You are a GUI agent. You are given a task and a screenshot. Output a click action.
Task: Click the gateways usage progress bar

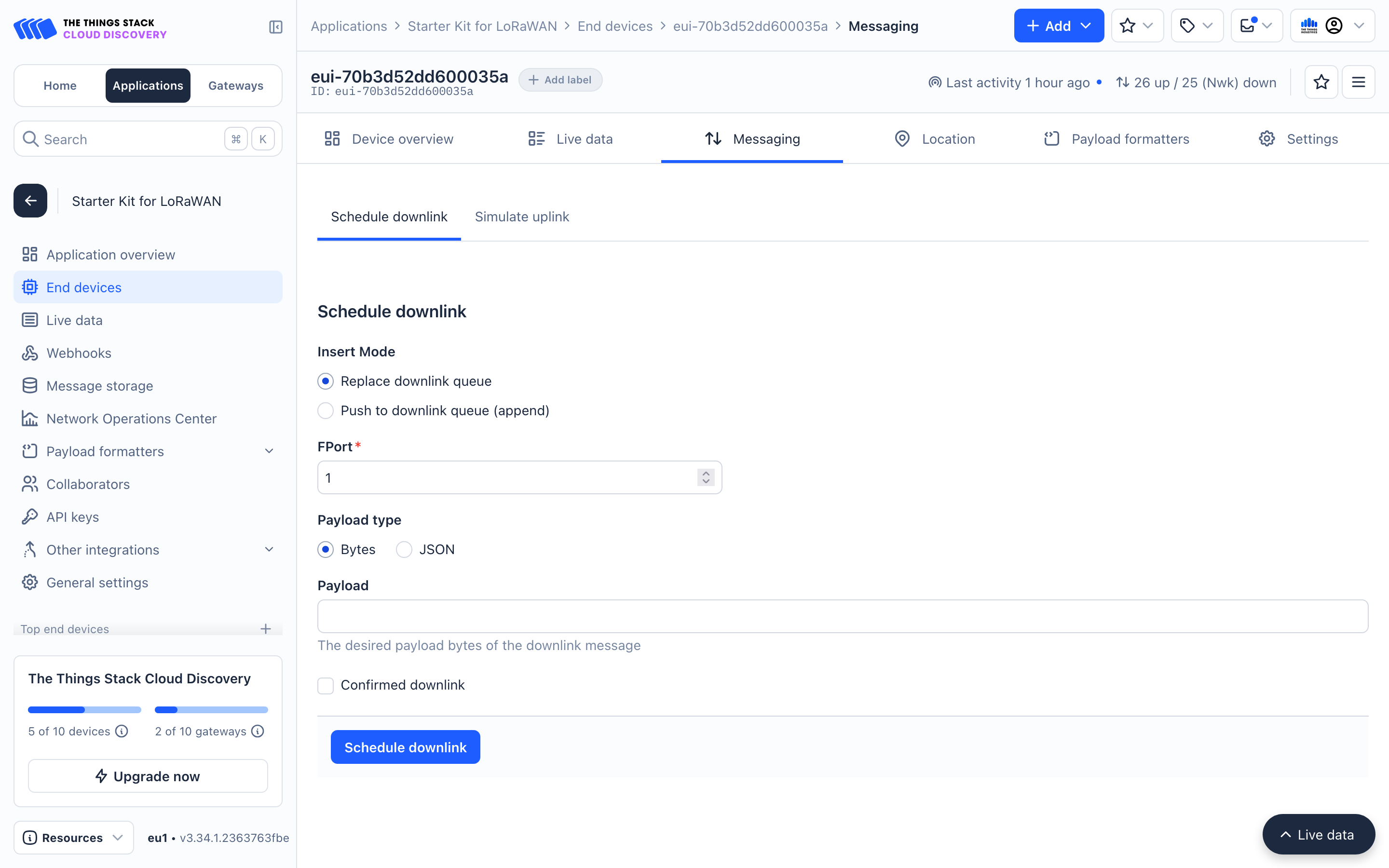click(211, 709)
